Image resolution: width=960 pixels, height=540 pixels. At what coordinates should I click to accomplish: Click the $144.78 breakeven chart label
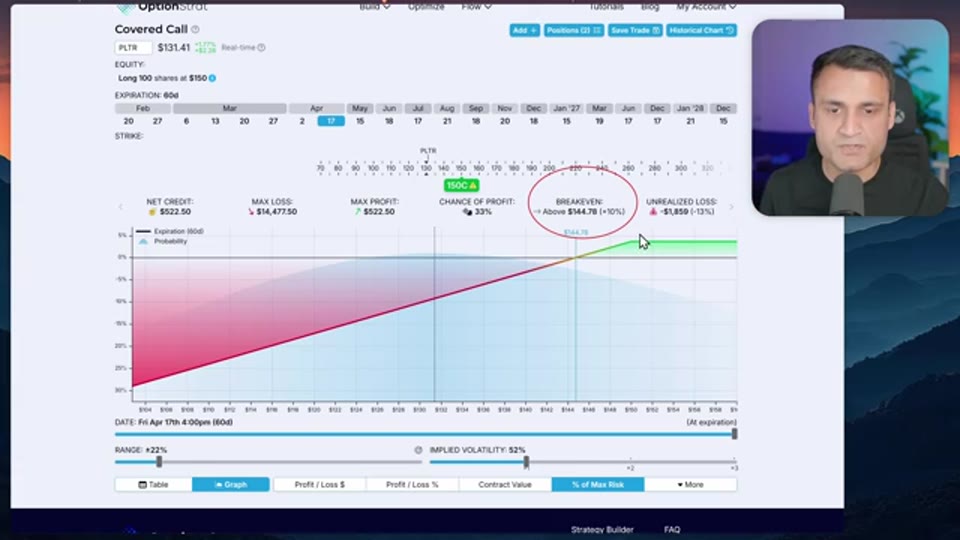[576, 233]
